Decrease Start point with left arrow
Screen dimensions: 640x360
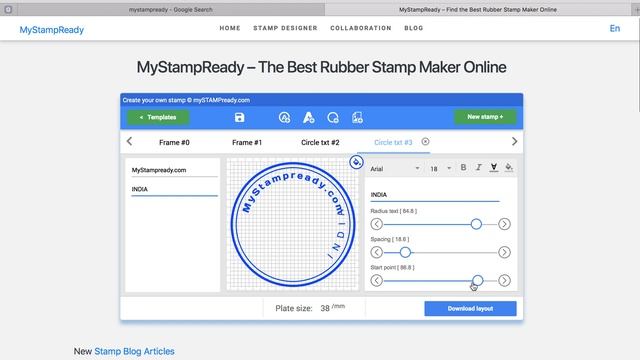click(376, 280)
